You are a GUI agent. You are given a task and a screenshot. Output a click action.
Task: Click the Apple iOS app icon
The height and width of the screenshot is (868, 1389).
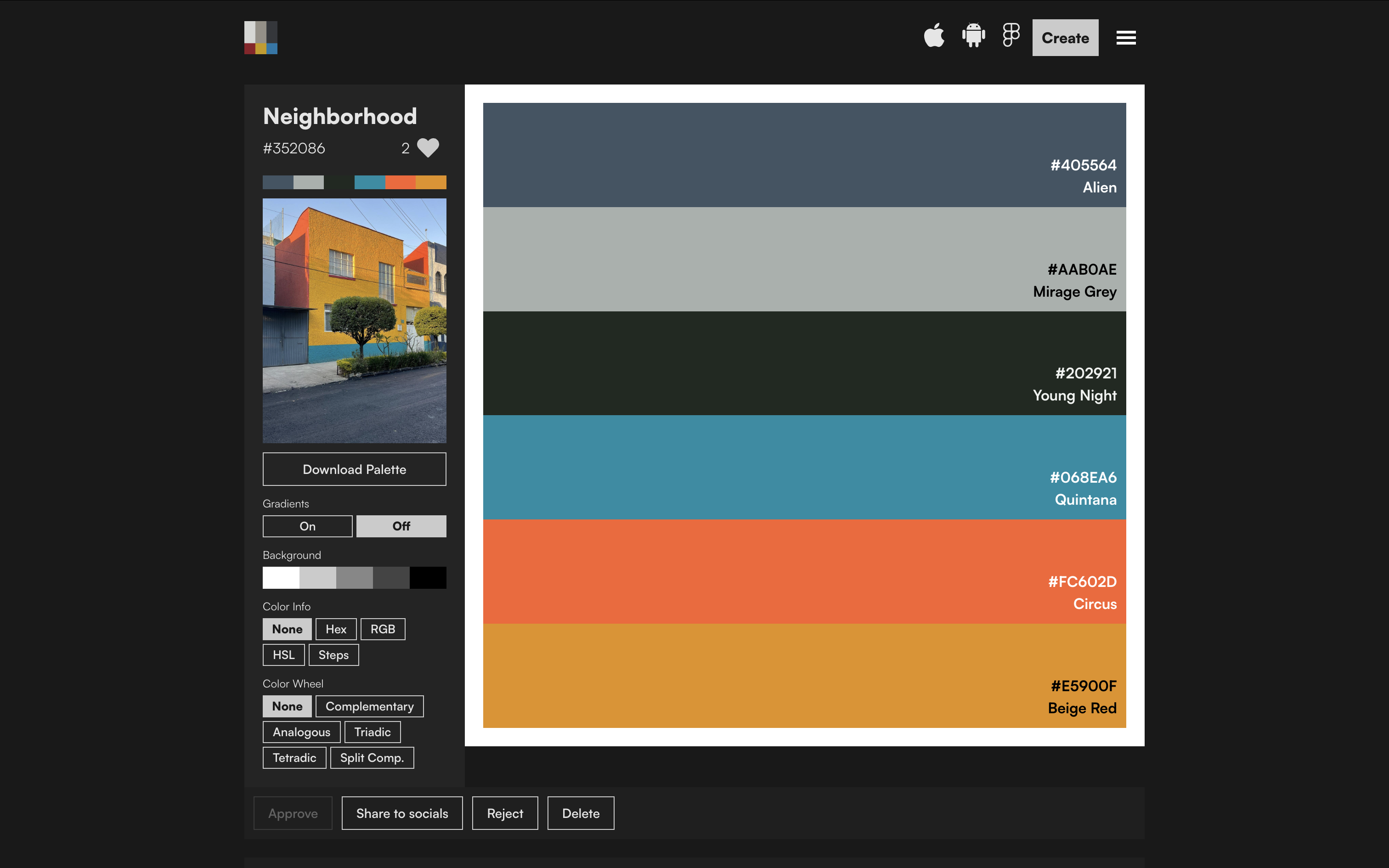pos(934,37)
